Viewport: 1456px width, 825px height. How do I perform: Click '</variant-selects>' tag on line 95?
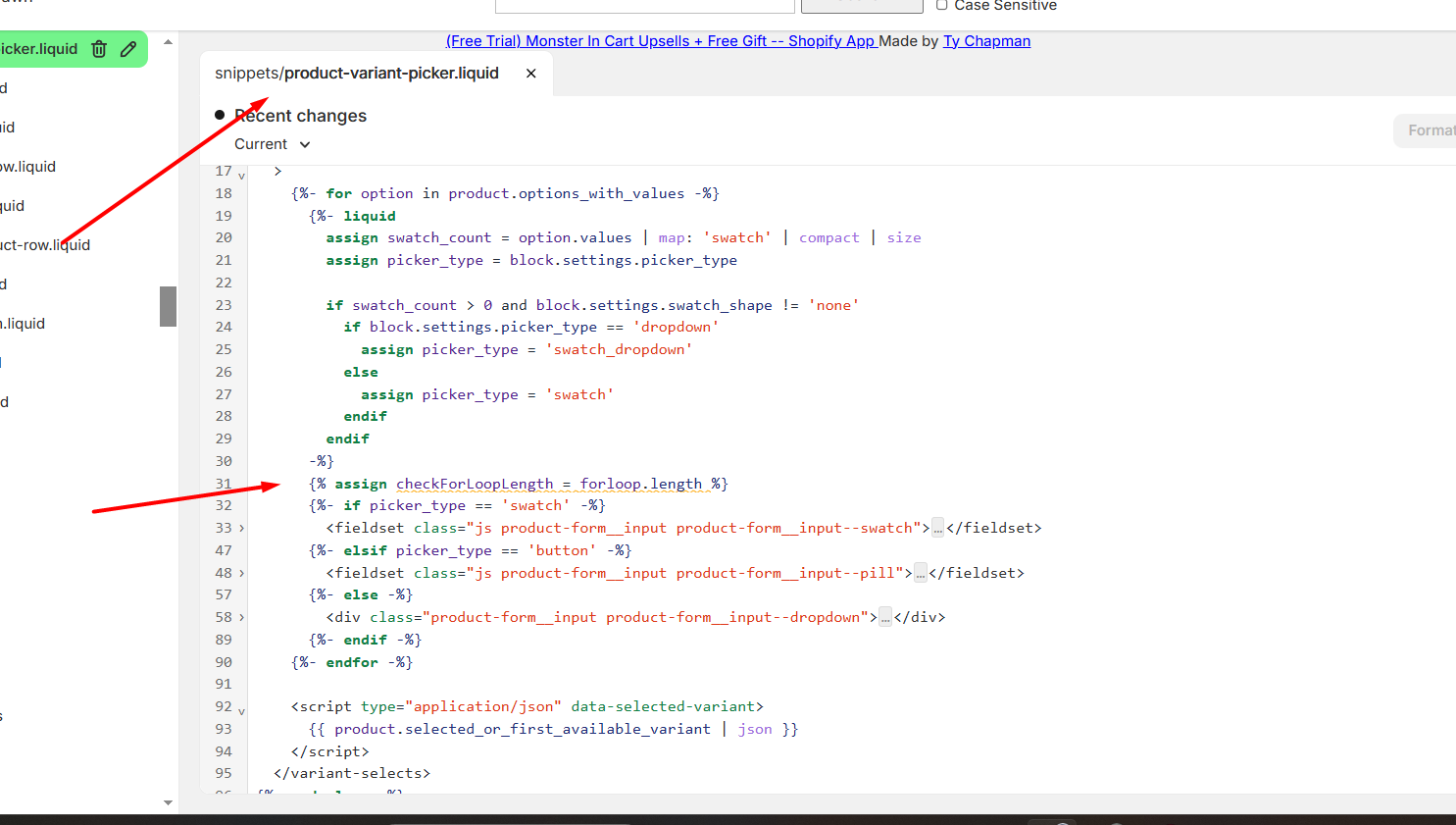pos(352,773)
